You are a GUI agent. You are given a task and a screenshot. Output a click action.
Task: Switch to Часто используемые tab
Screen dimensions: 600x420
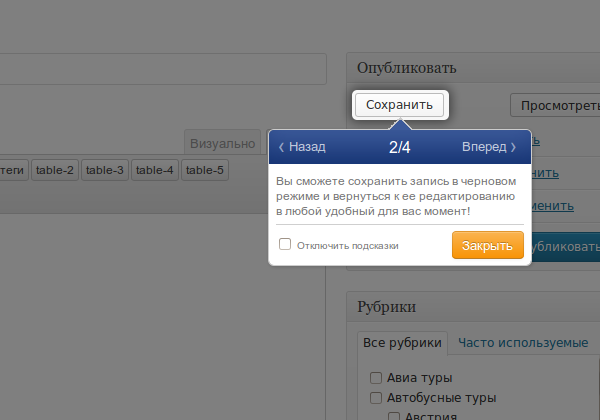[x=523, y=343]
